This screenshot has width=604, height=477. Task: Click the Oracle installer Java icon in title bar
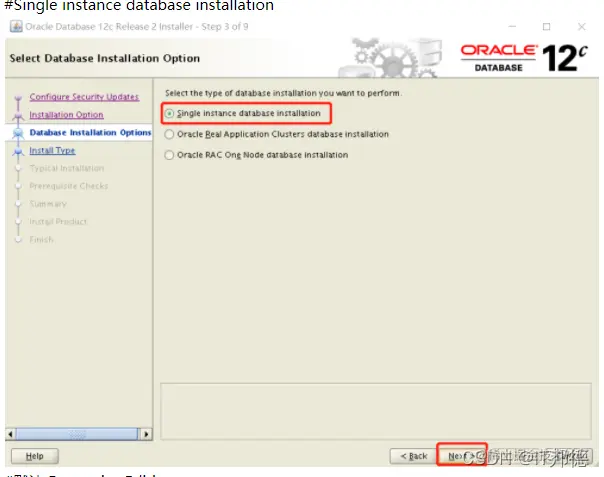pyautogui.click(x=16, y=27)
